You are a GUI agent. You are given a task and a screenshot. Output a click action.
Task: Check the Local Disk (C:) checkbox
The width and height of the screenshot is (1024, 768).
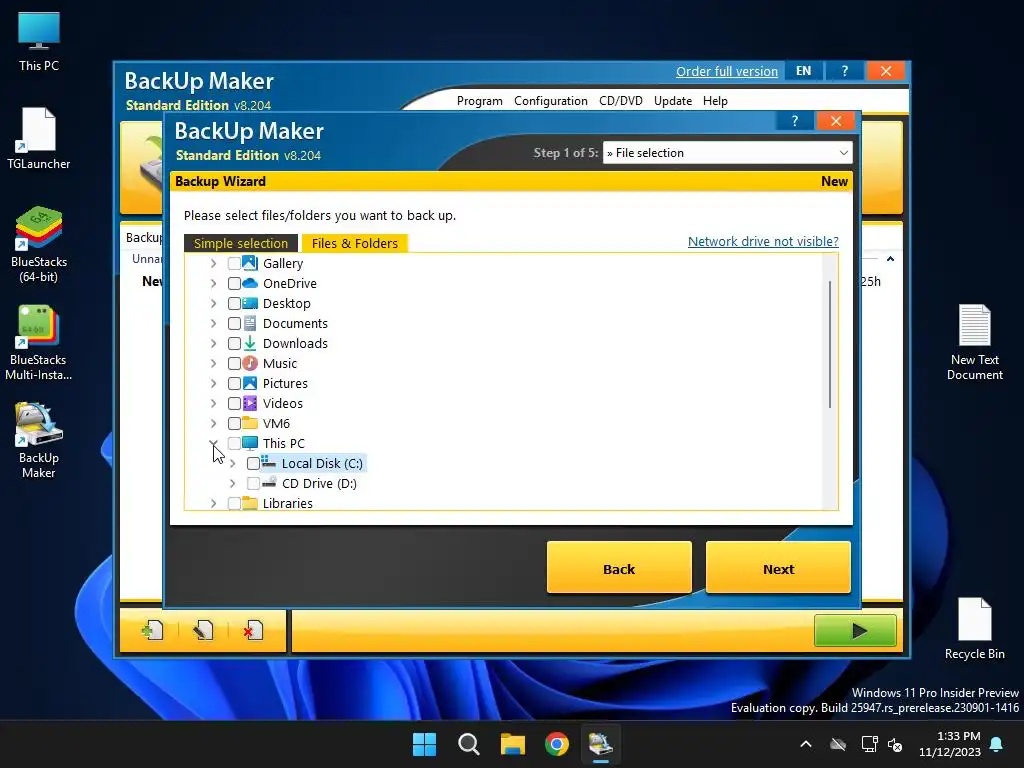click(253, 464)
